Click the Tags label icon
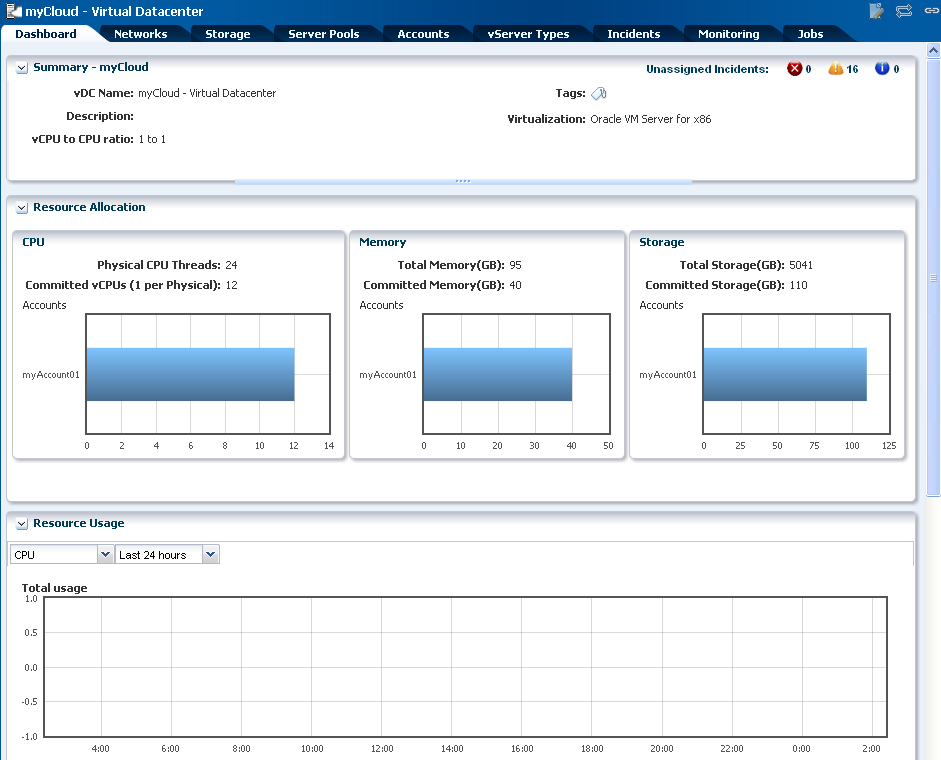Image resolution: width=941 pixels, height=760 pixels. coord(599,93)
